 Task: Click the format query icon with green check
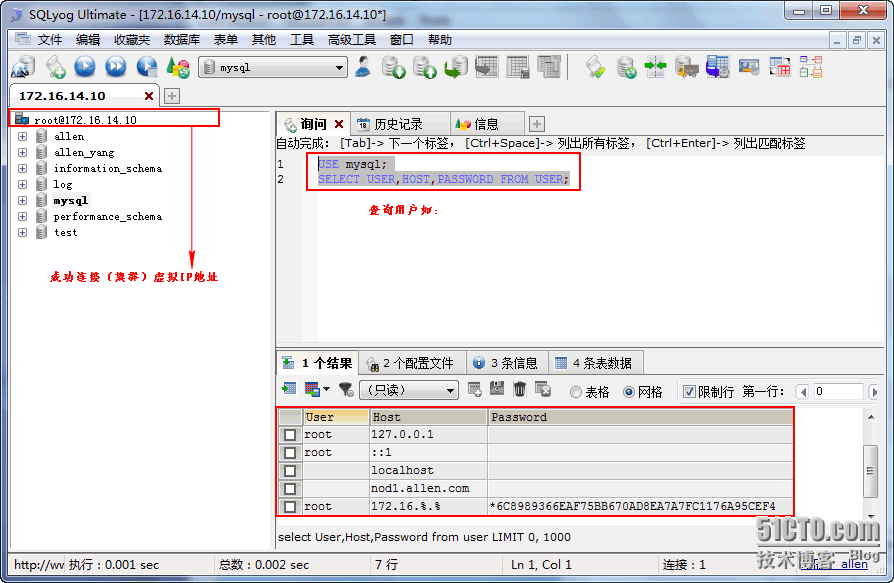click(595, 67)
